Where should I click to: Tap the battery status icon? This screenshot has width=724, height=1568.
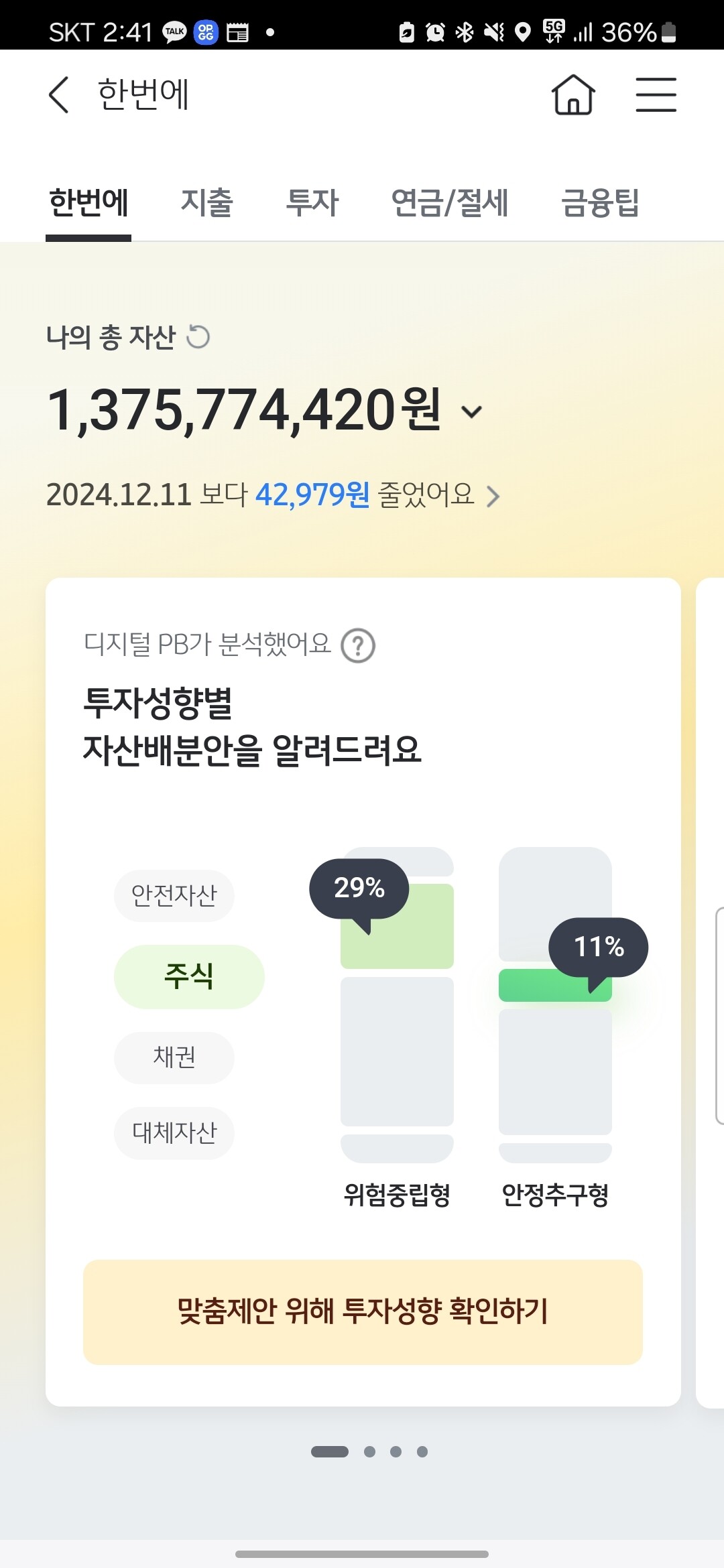point(668,32)
